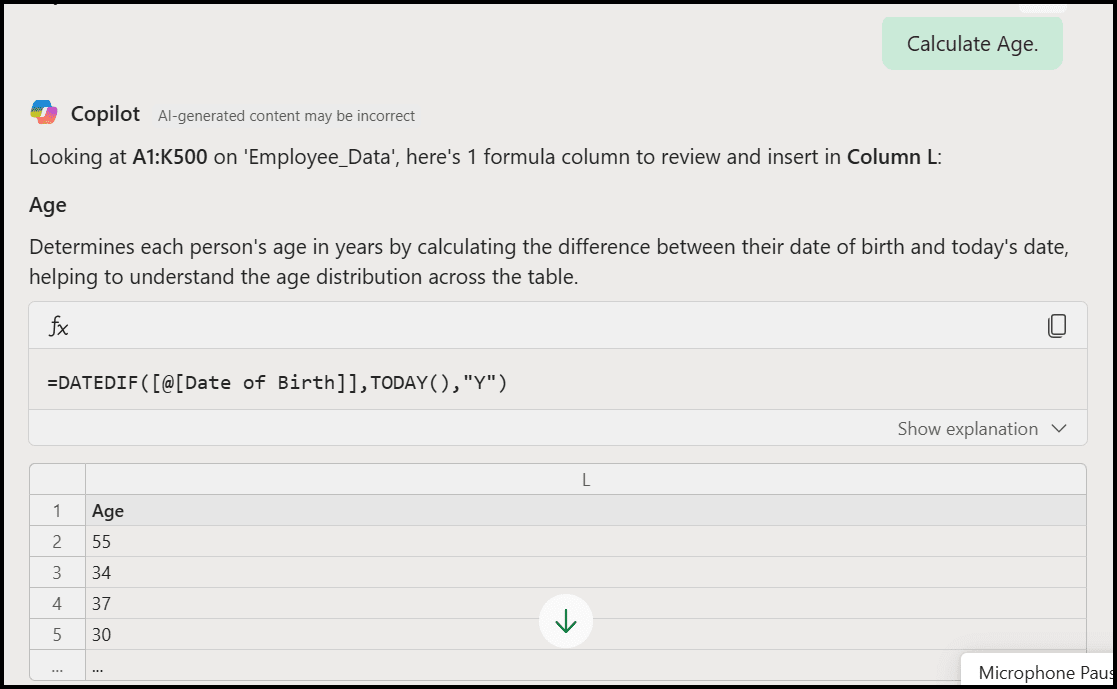
Task: Click the chevron beside Show explanation
Action: (1060, 428)
